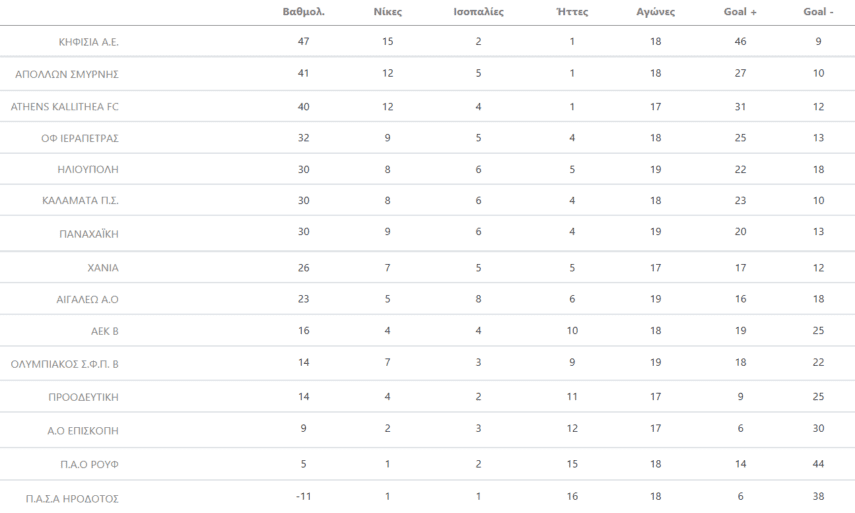Click the -11 points cell for ΗΡΟΔΟΤΟΣ
Viewport: 855px width, 513px height.
pos(302,497)
